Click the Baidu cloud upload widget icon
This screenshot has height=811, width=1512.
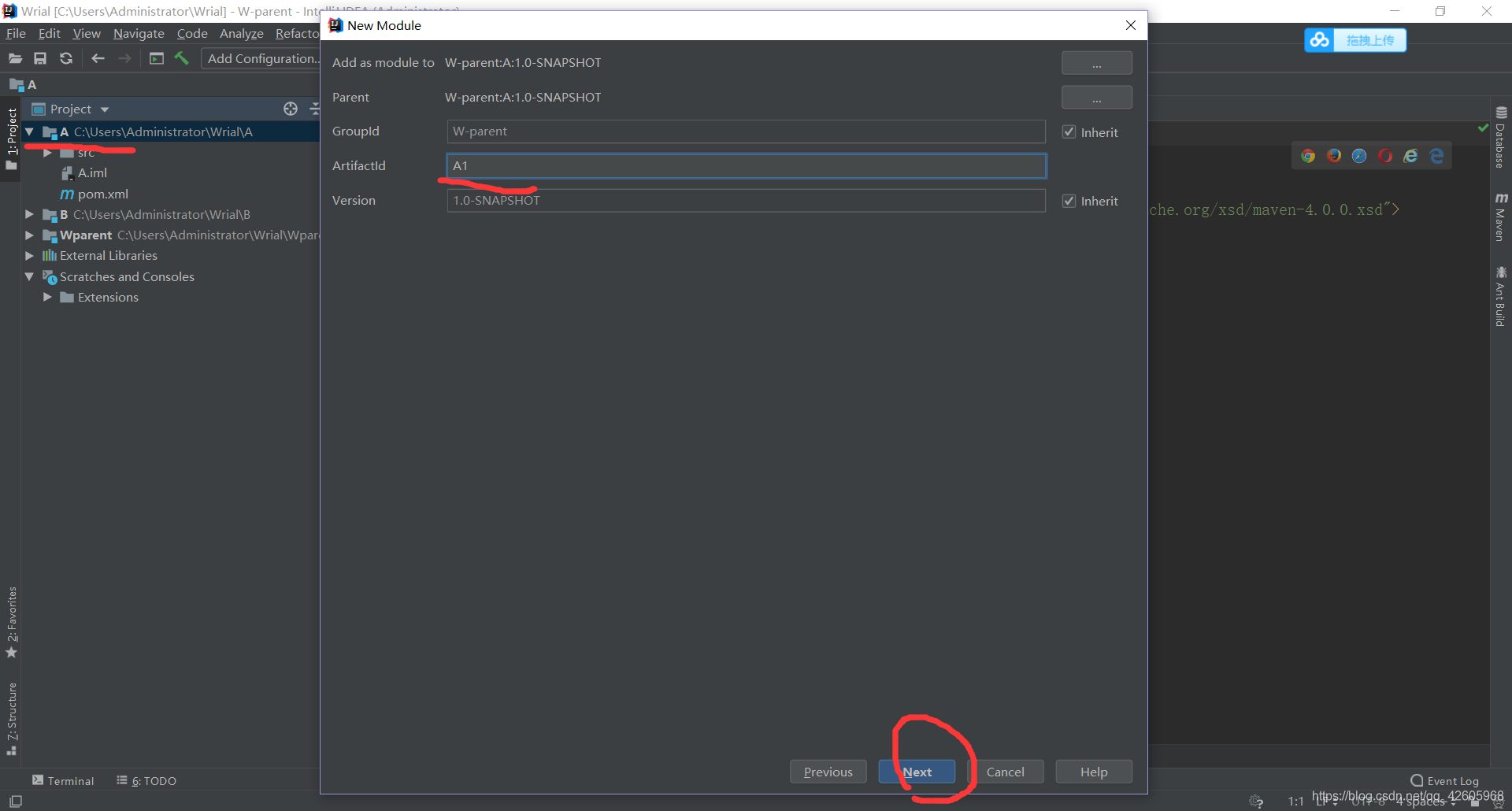click(1320, 39)
